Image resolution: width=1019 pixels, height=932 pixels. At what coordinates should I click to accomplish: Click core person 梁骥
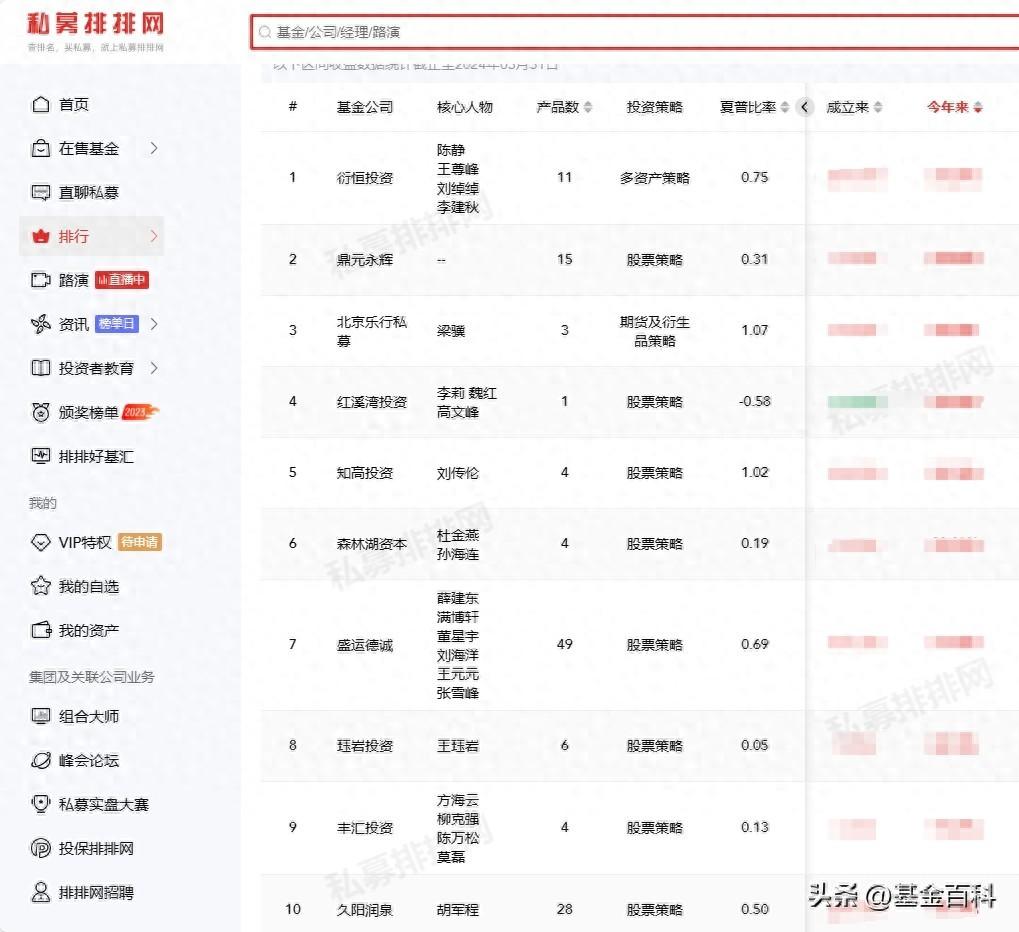[x=451, y=331]
